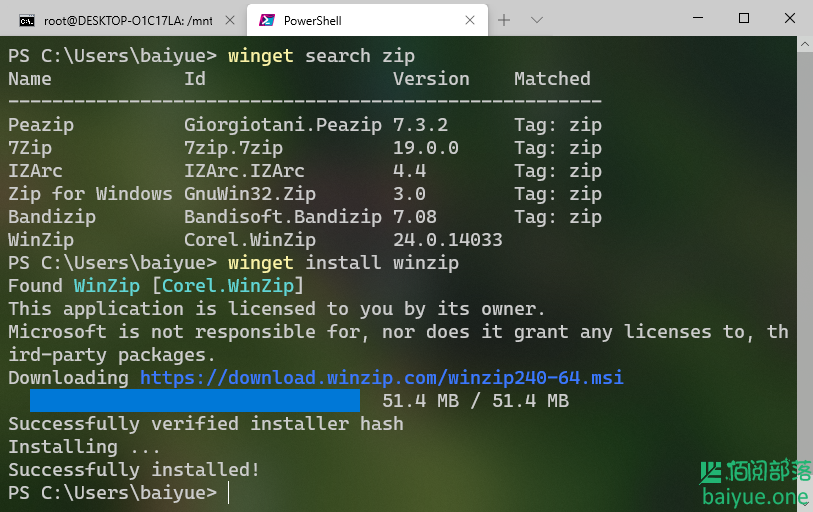
Task: Click 'Successfully verified installer hash' line
Action: pos(206,424)
